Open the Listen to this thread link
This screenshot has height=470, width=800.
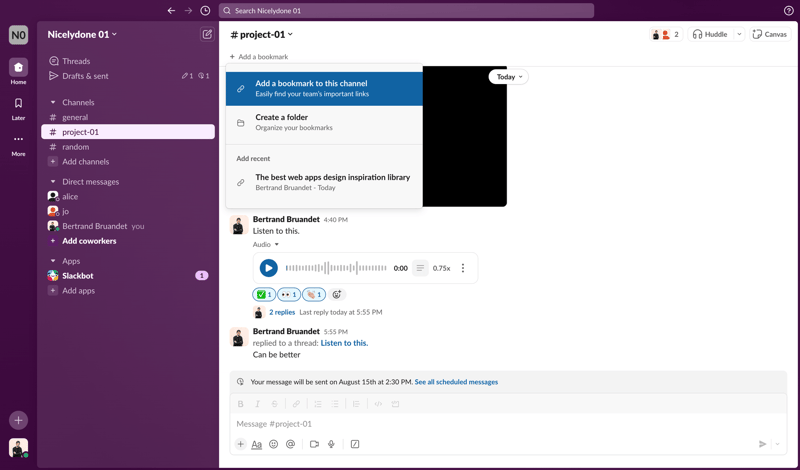click(344, 343)
